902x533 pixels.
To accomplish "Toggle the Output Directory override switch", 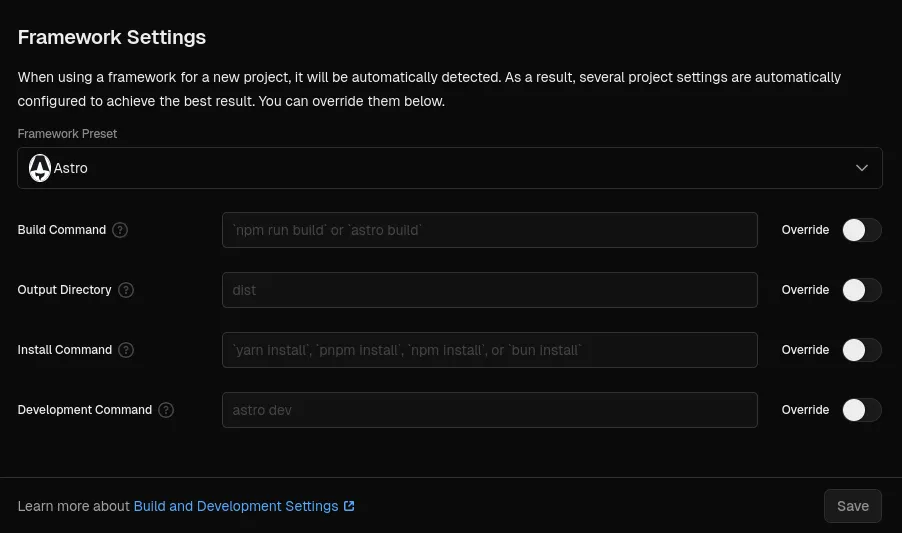I will tap(861, 290).
